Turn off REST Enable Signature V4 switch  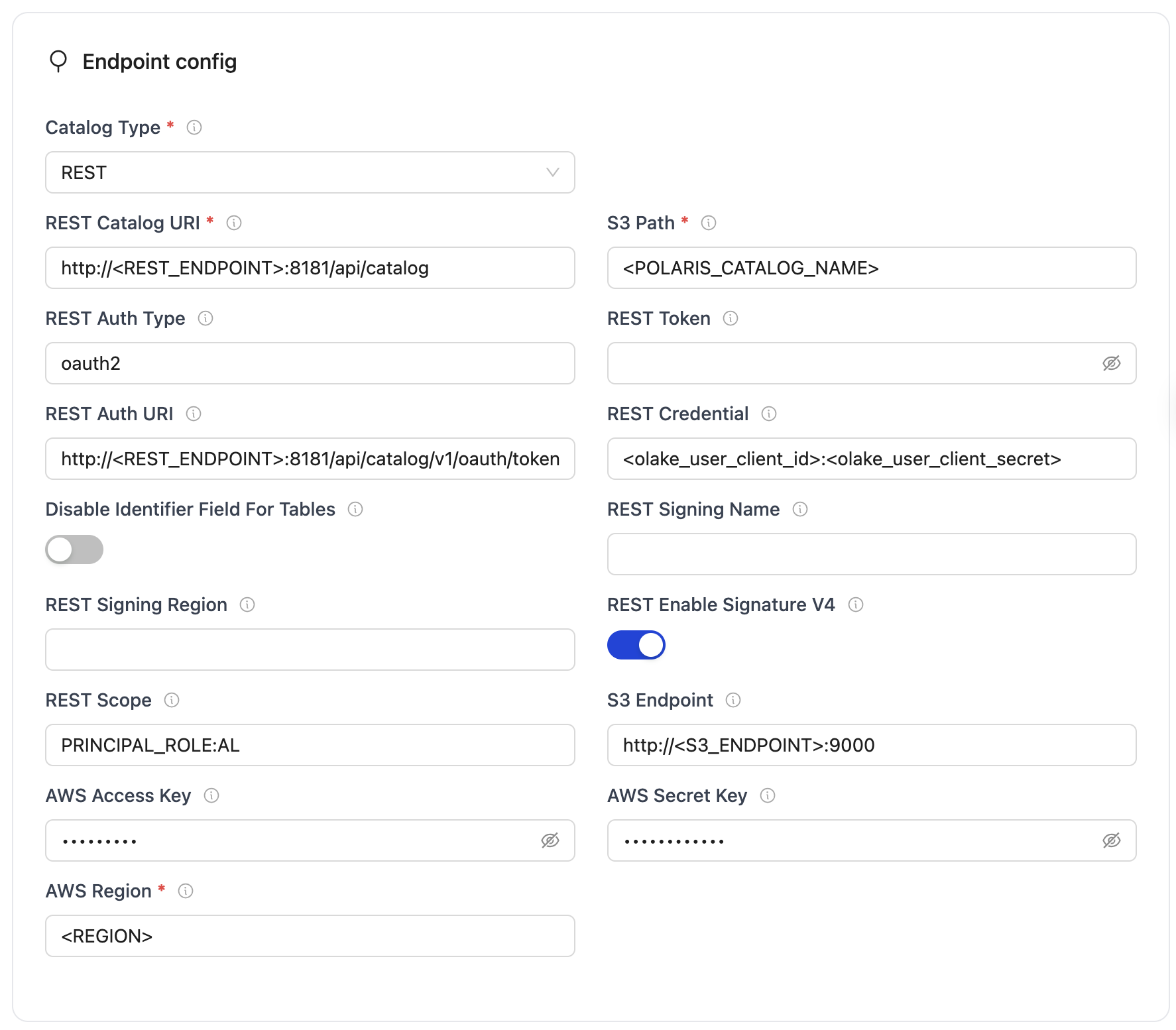coord(636,645)
